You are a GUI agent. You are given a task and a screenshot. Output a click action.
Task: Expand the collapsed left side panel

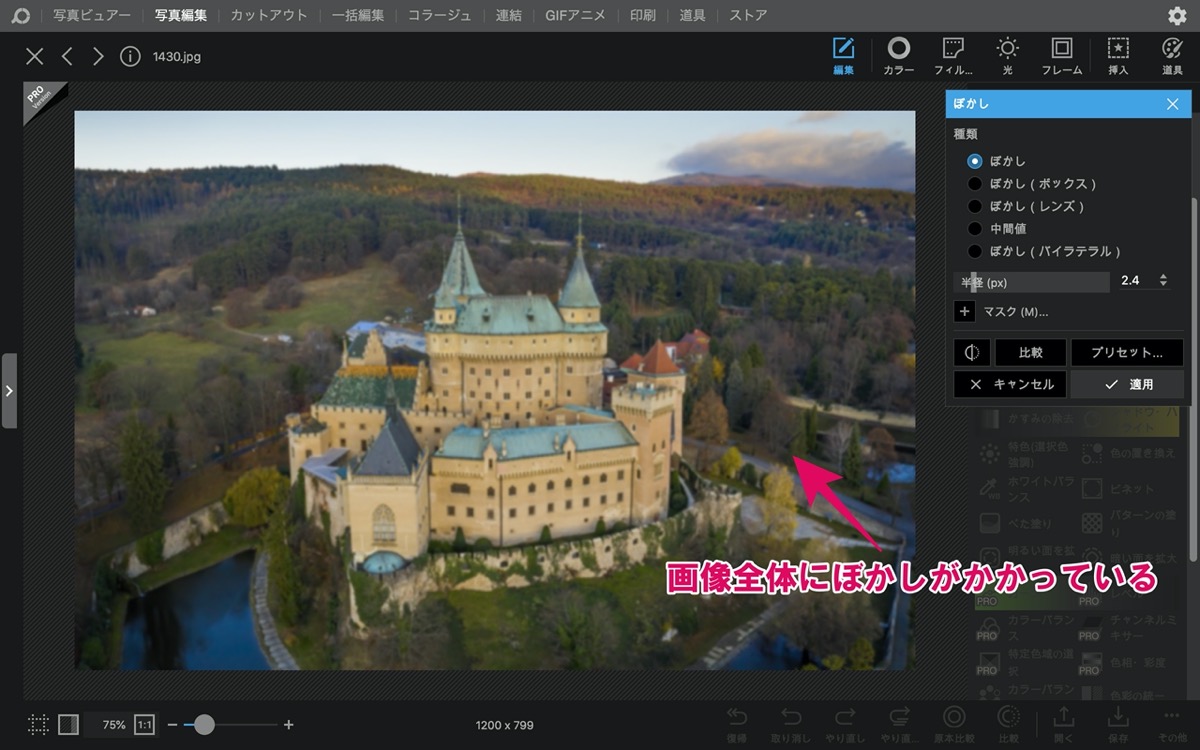coord(9,390)
